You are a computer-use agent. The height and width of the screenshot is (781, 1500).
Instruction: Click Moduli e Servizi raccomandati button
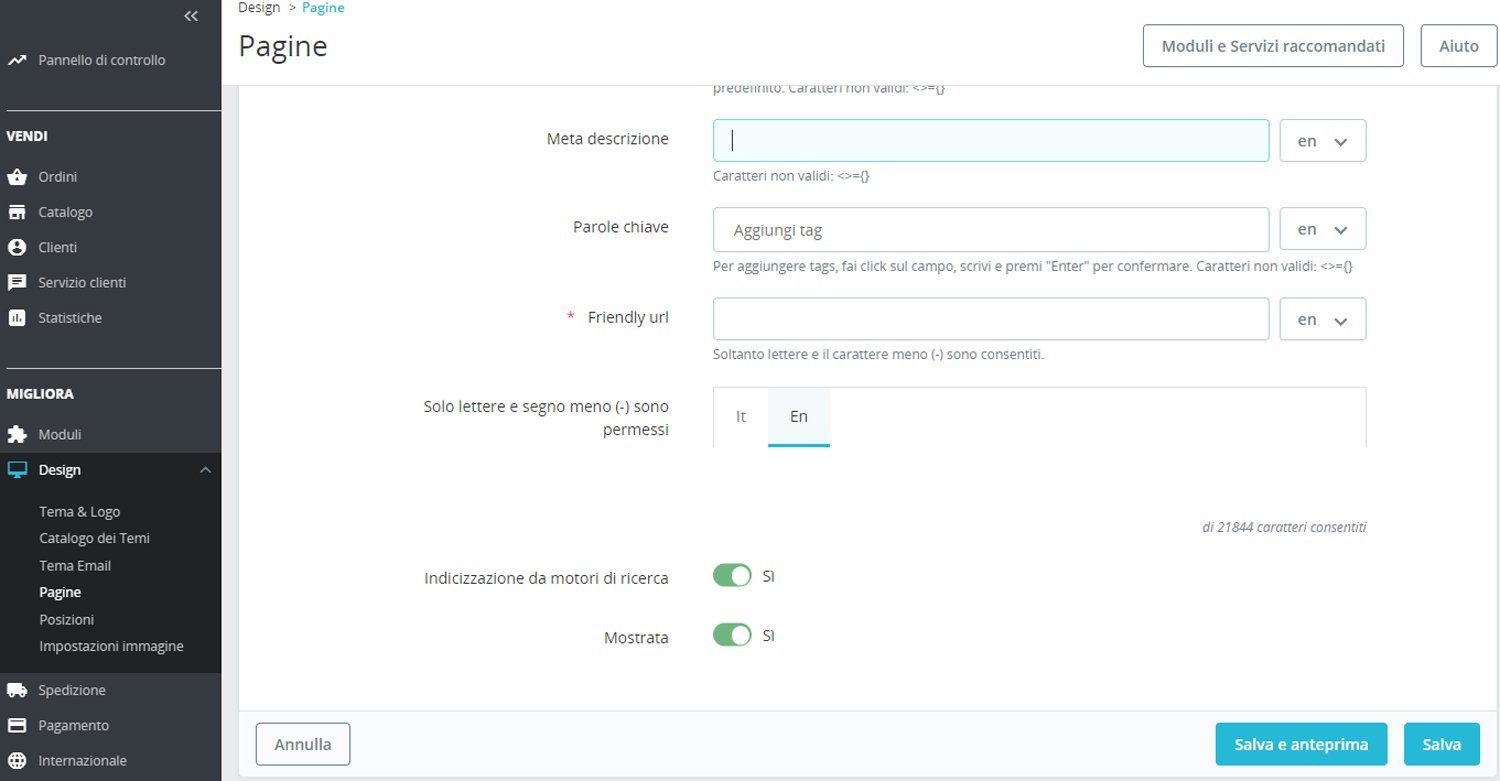1273,46
